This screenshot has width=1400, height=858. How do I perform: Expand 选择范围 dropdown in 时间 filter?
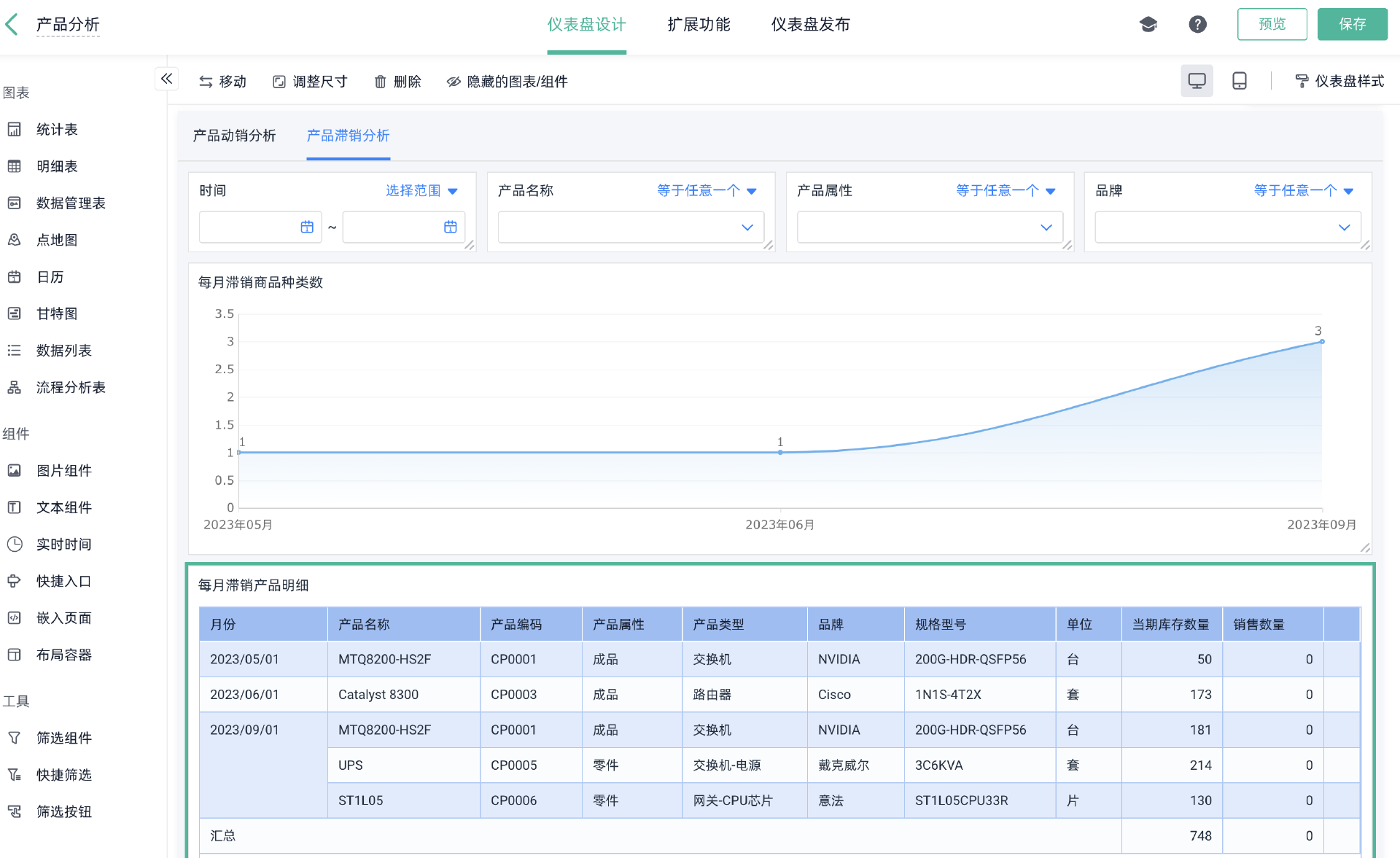pyautogui.click(x=421, y=190)
